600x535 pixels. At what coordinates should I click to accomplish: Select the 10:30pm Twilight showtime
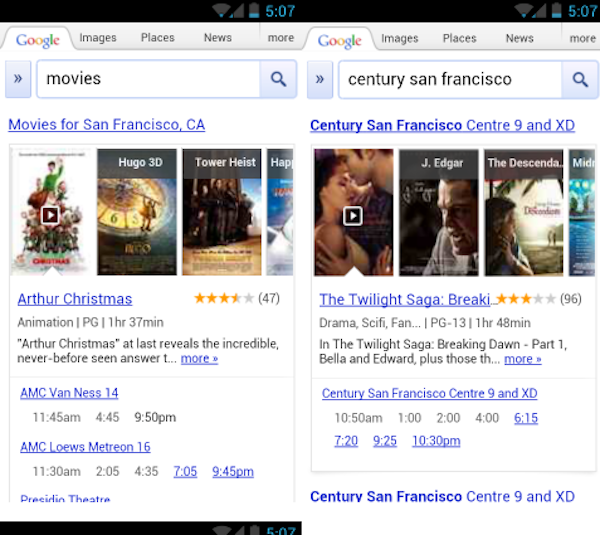[436, 441]
